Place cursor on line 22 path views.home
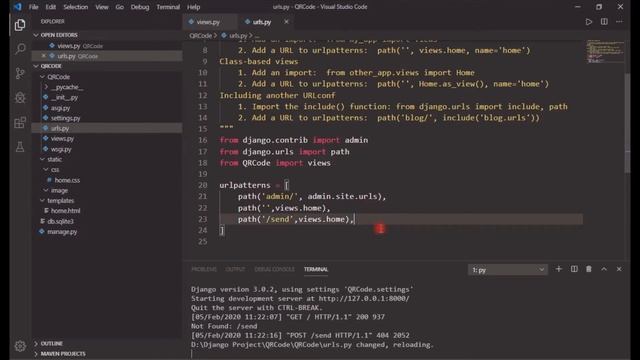Viewport: 640px width, 360px height. pyautogui.click(x=284, y=208)
